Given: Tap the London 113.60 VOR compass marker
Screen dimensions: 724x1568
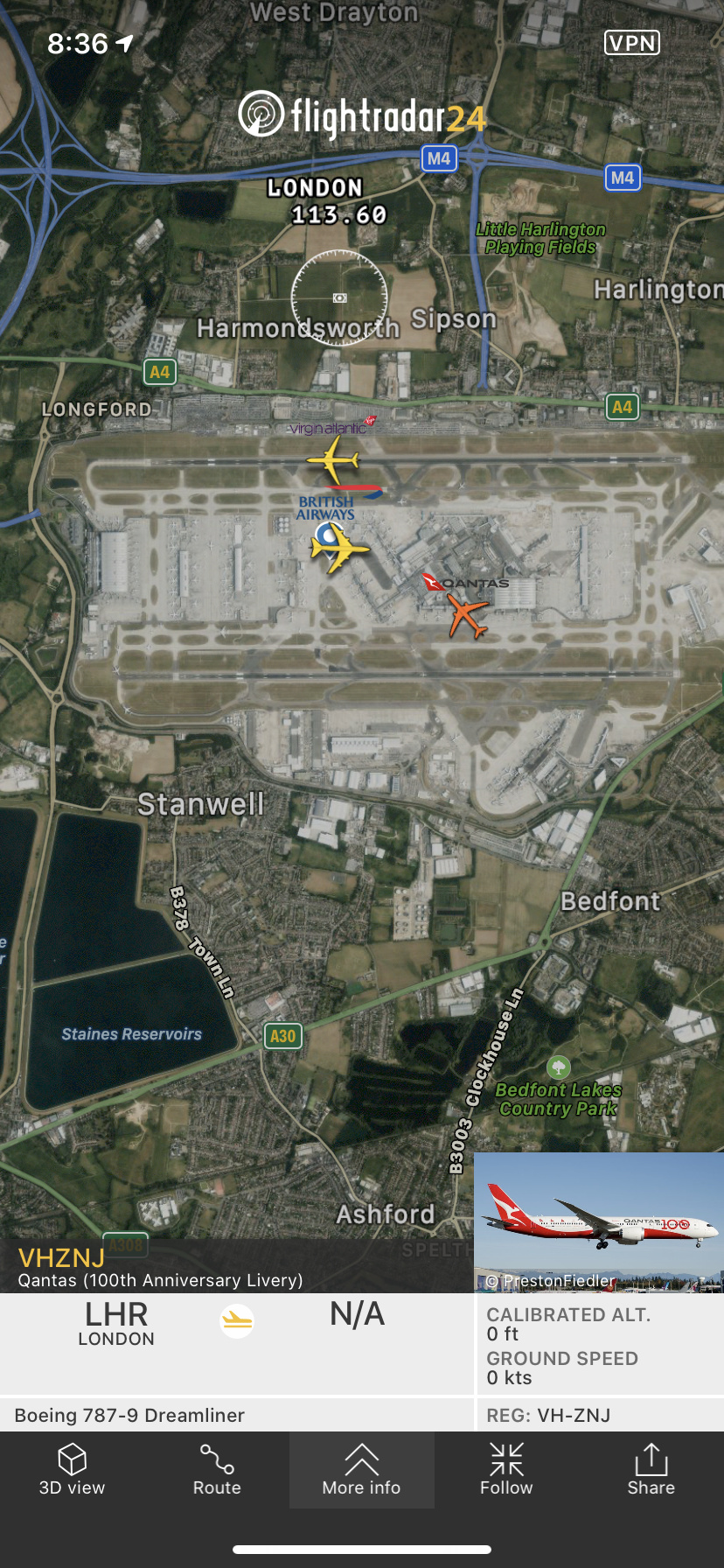Looking at the screenshot, I should 339,297.
